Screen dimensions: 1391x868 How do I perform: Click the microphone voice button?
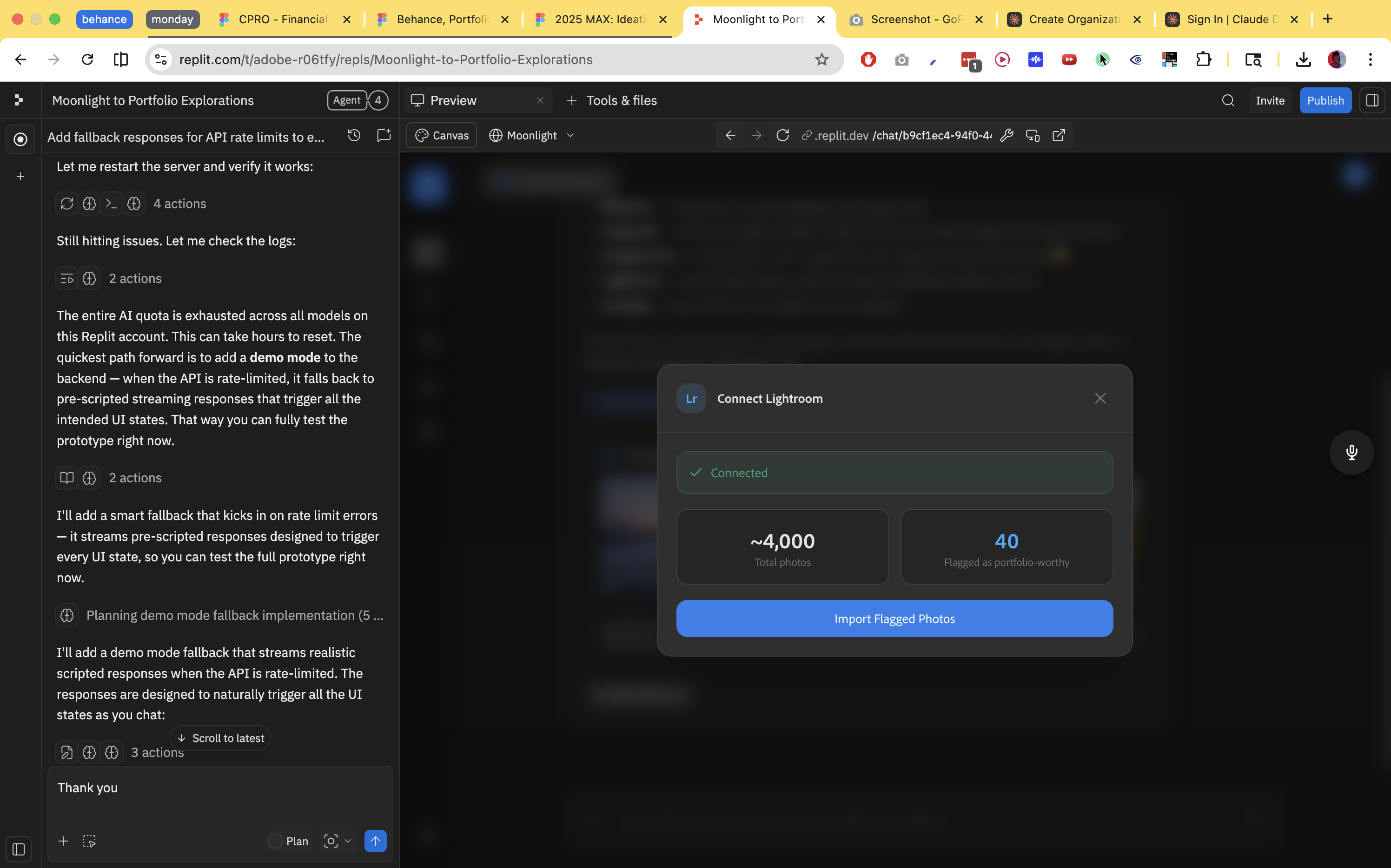coord(1351,453)
